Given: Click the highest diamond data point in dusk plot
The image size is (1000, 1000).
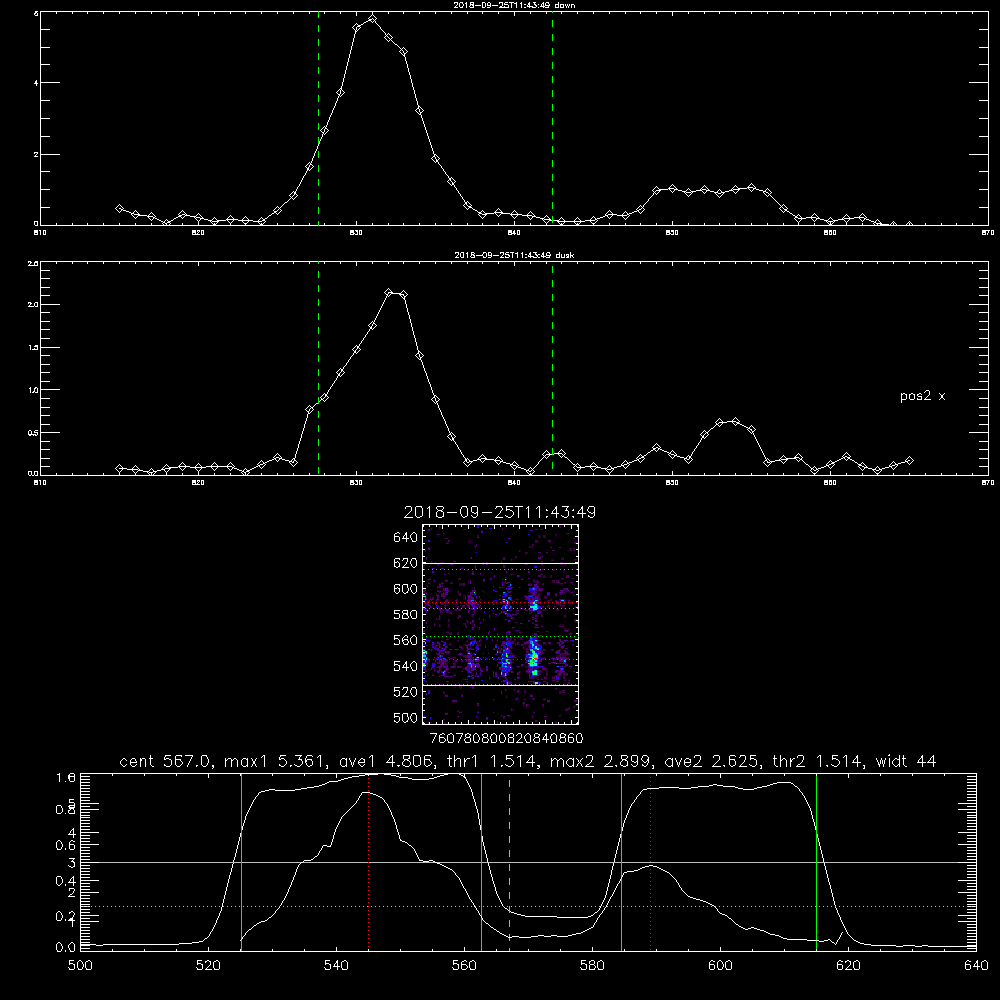Looking at the screenshot, I should click(388, 292).
